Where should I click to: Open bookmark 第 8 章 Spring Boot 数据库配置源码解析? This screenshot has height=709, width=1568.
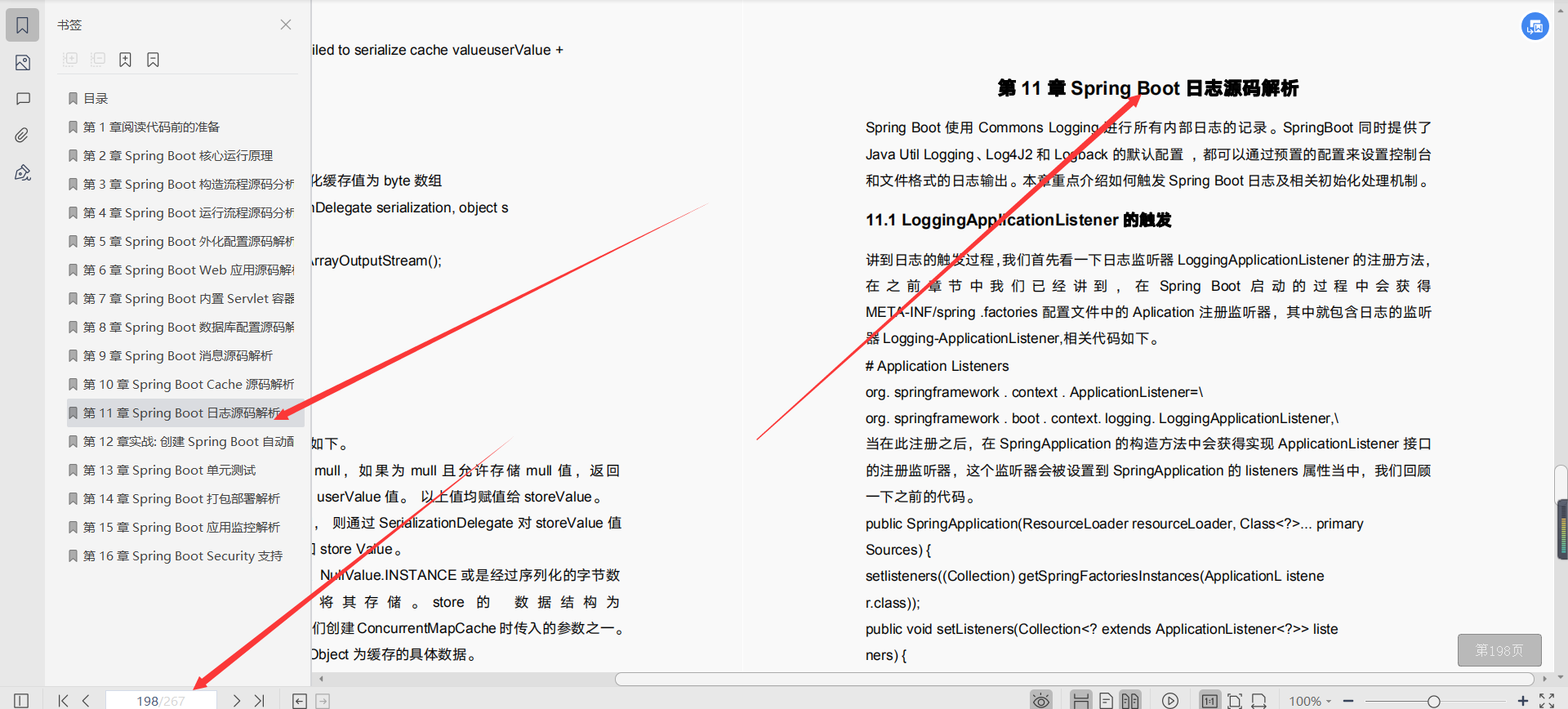coord(183,327)
